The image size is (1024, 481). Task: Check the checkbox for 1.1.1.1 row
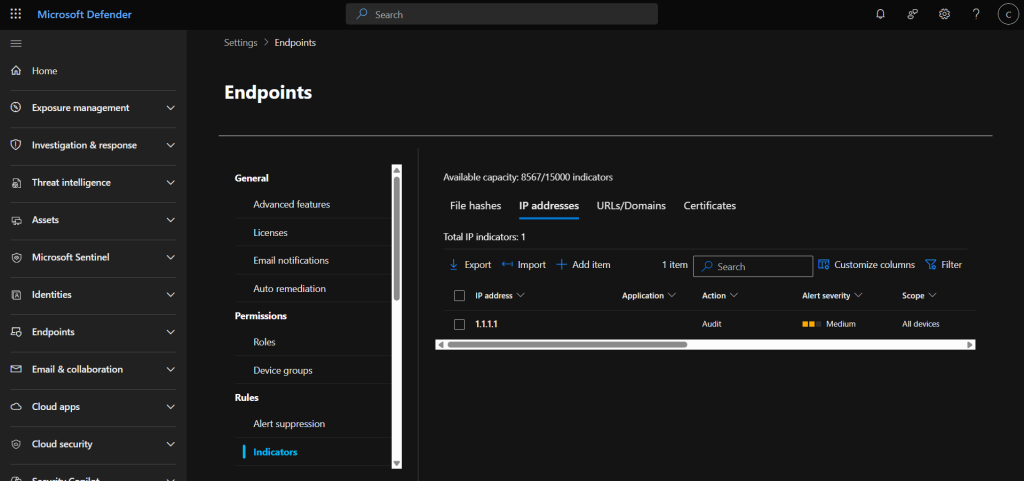tap(459, 324)
